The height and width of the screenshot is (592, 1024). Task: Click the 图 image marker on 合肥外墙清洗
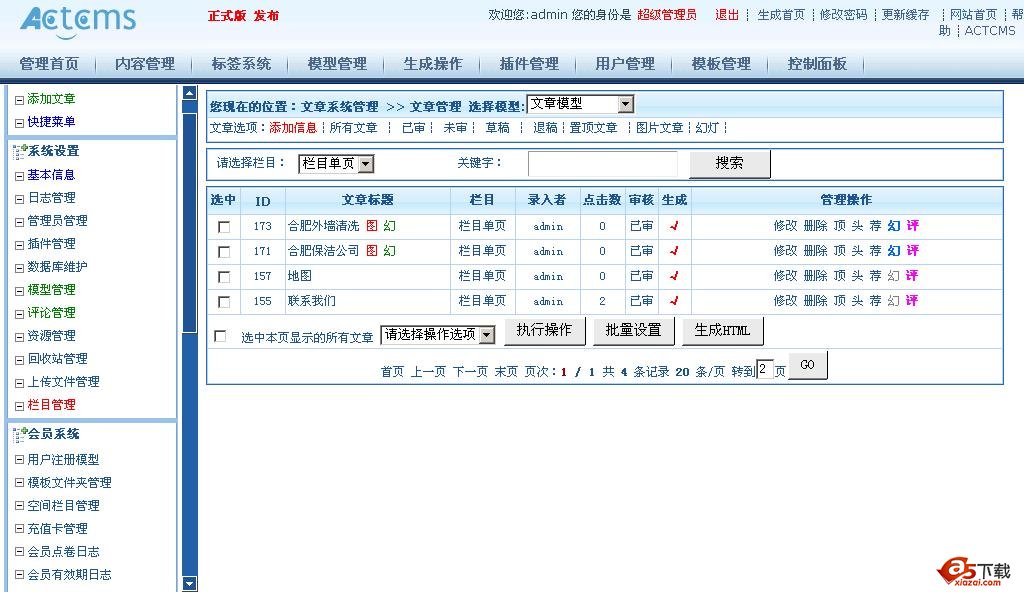click(x=372, y=226)
